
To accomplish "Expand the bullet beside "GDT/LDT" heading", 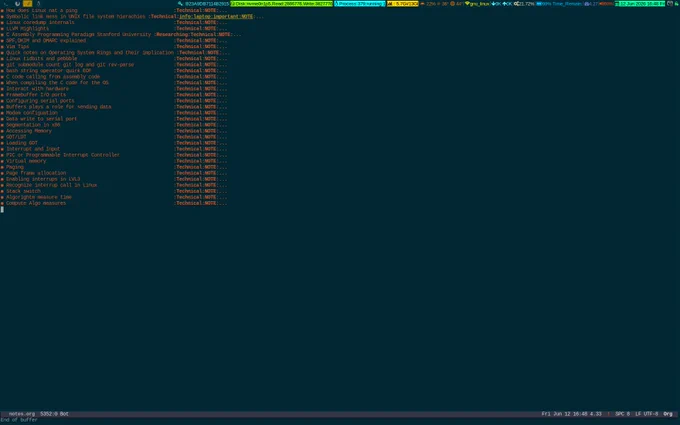I will point(2,137).
